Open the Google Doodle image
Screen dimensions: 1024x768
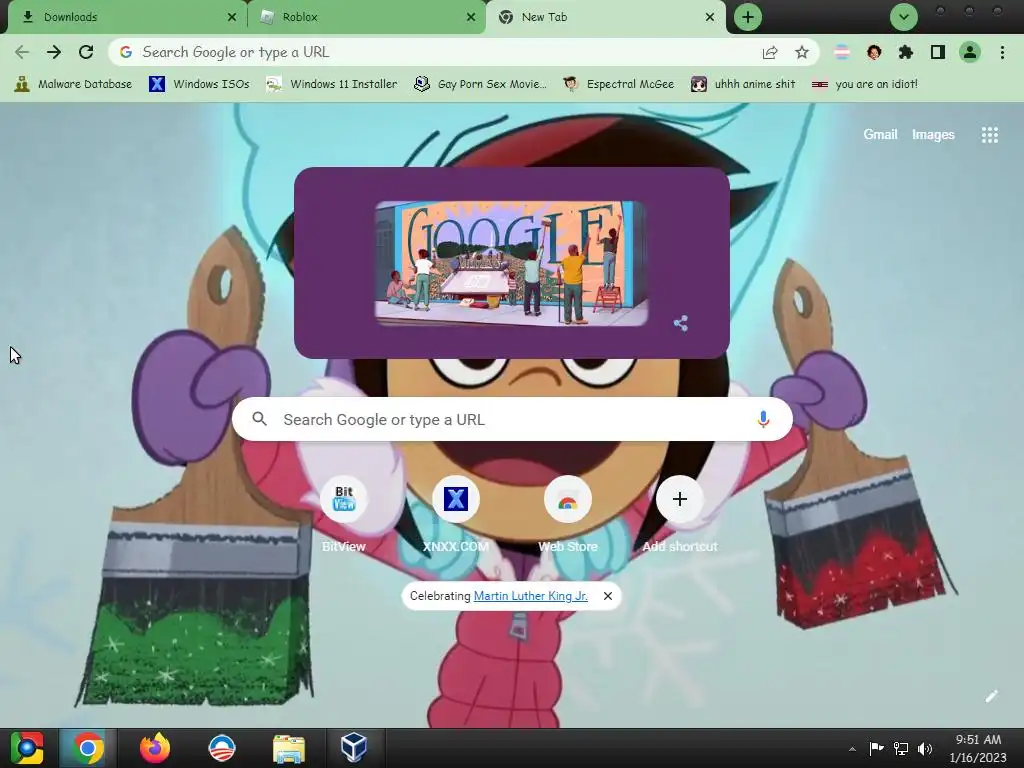[511, 263]
